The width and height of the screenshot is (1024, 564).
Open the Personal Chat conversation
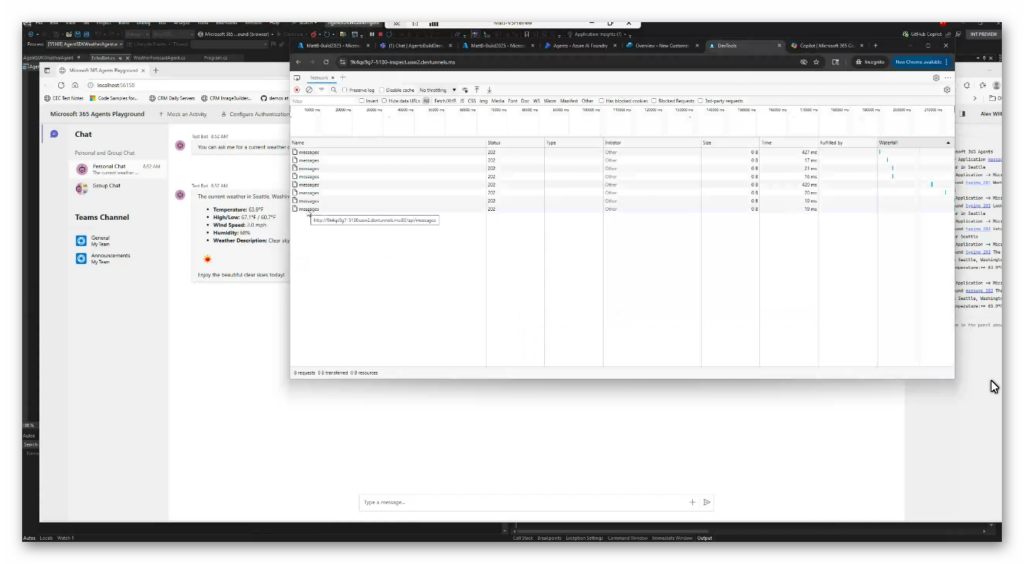(x=118, y=169)
